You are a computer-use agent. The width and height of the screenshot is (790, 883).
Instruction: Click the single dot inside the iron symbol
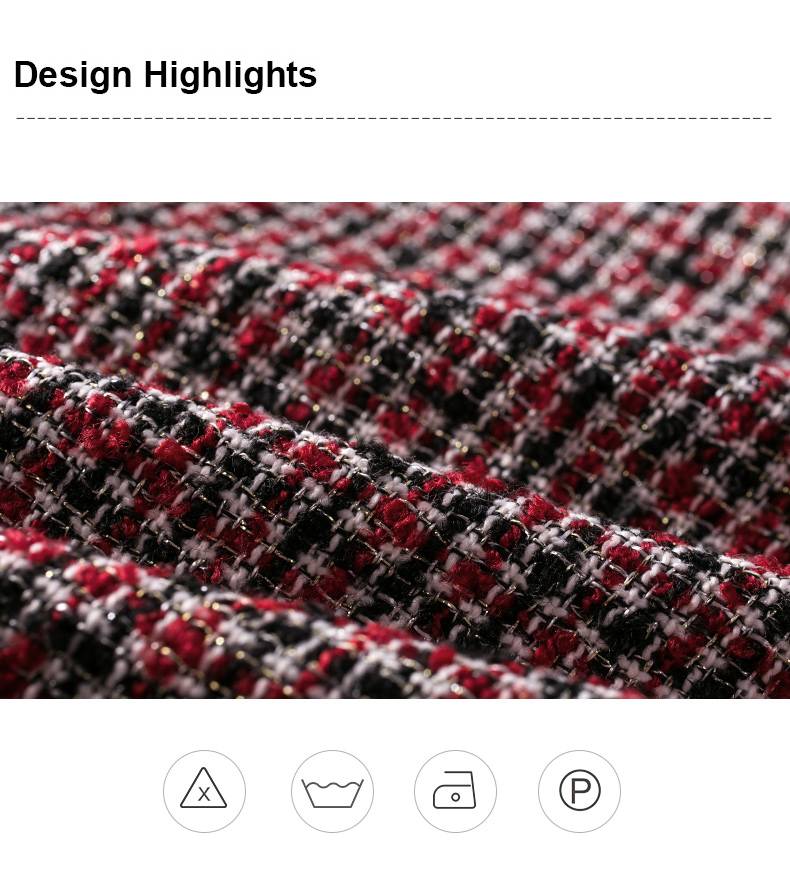pos(455,797)
